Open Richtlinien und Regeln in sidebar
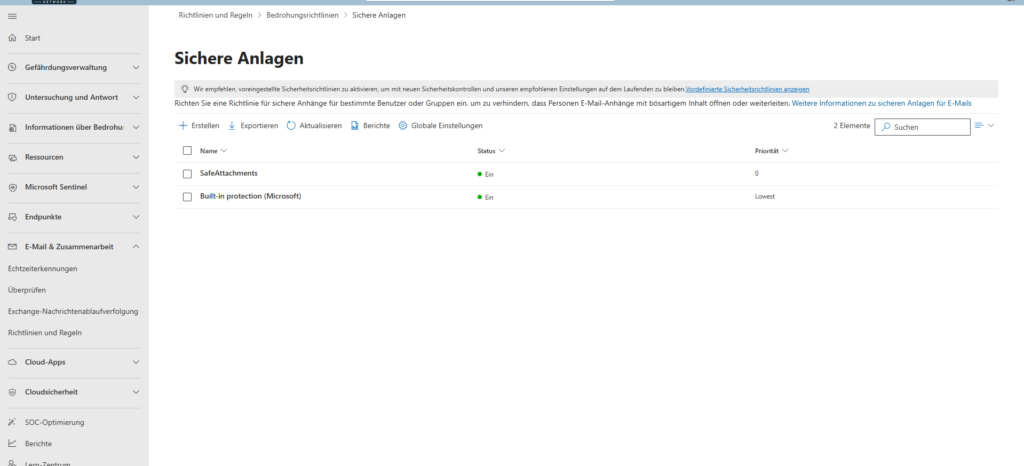The image size is (1024, 466). (x=44, y=333)
